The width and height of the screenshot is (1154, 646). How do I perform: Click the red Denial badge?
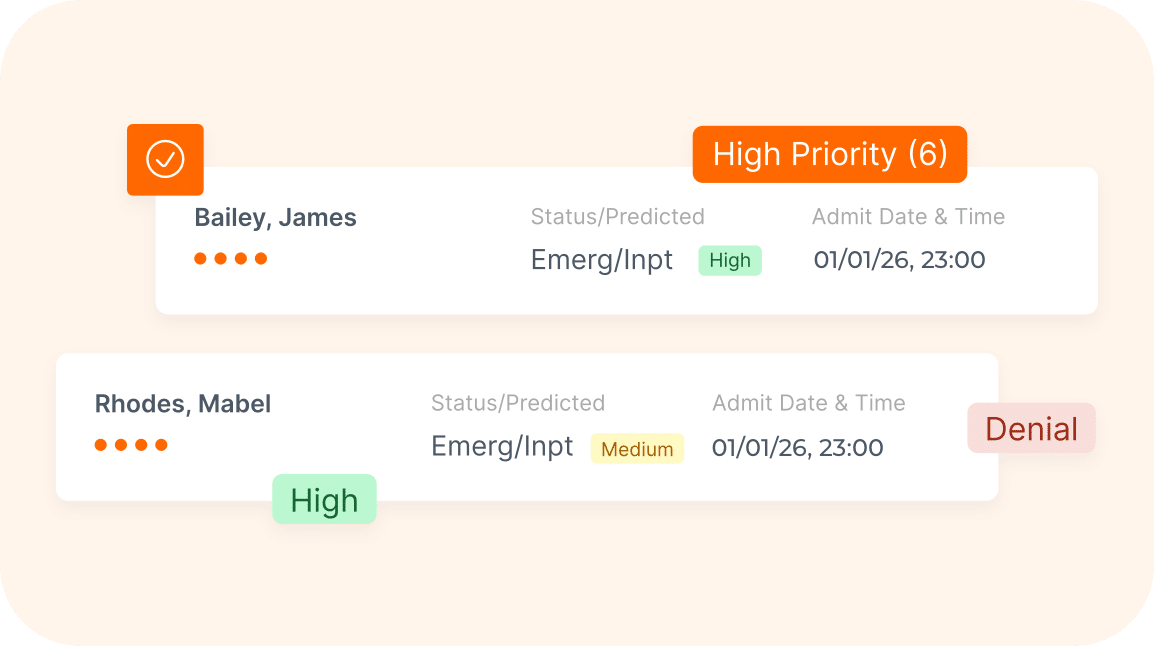point(1031,429)
